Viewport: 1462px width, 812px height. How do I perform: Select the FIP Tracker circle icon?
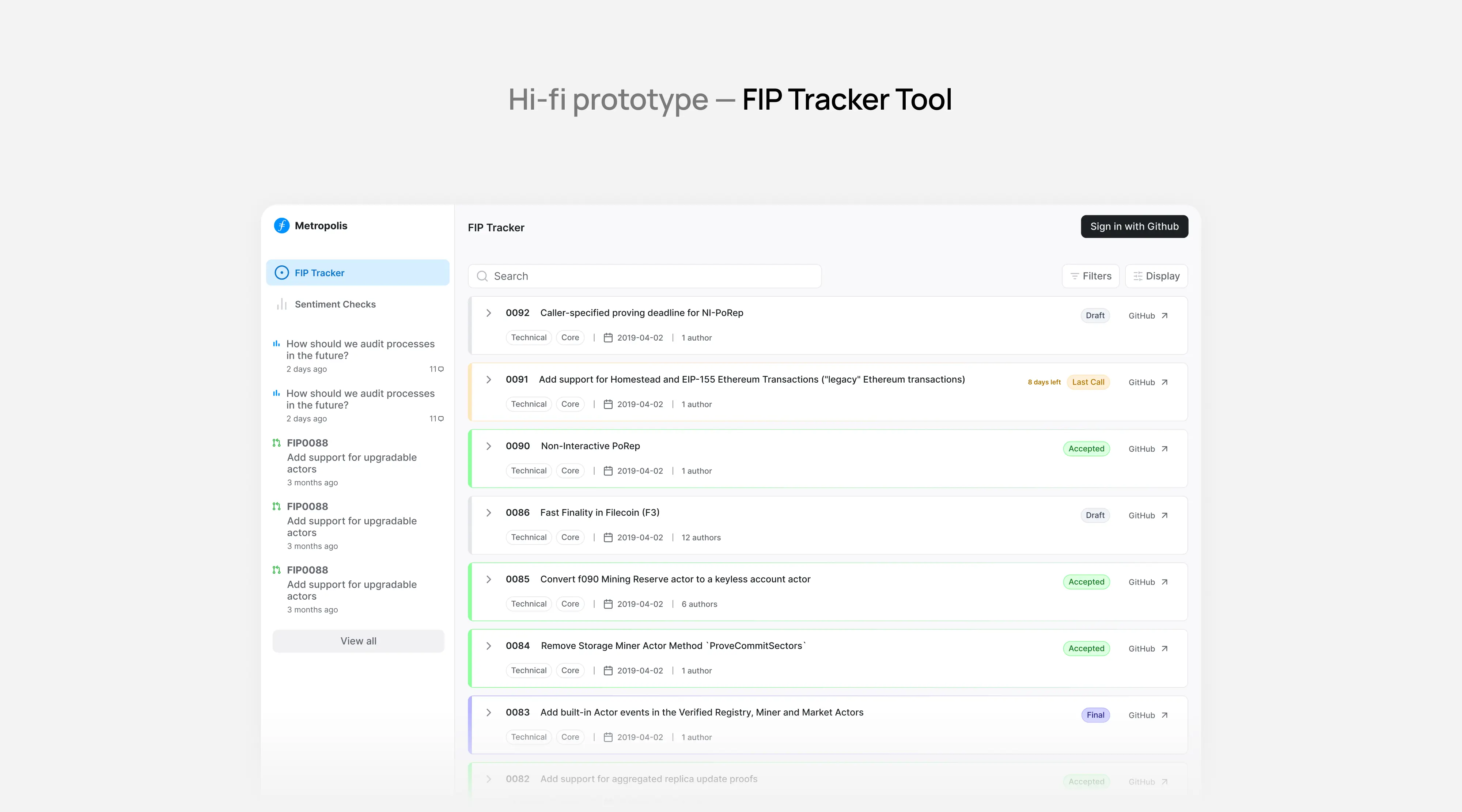(x=282, y=272)
